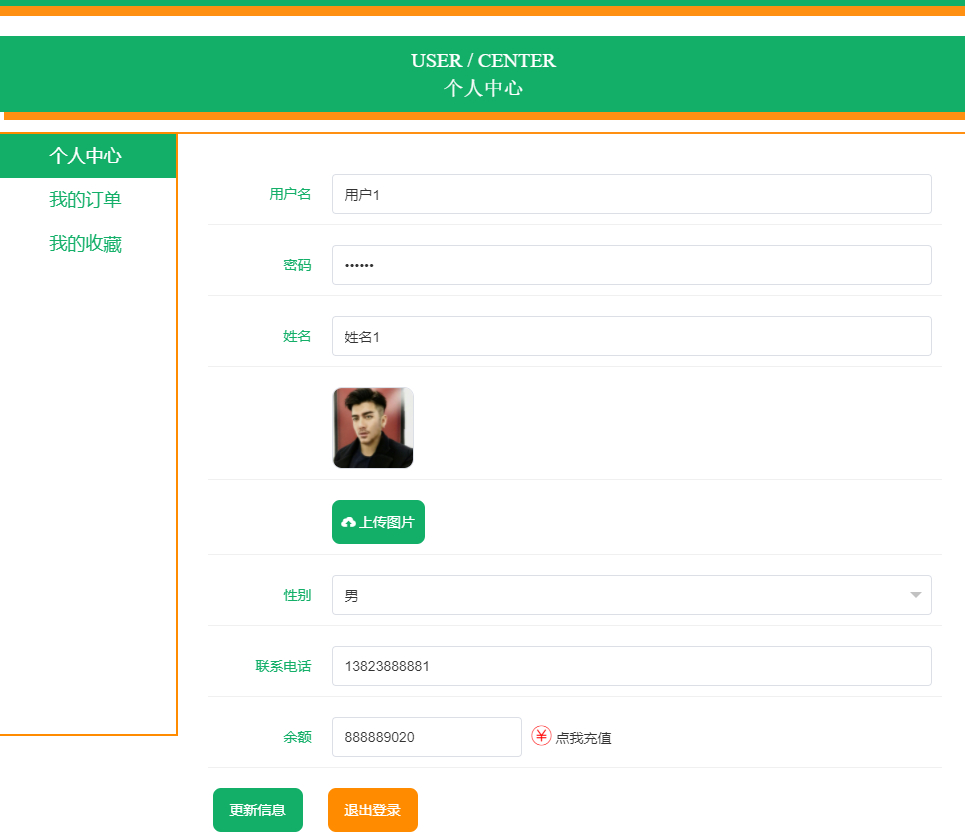
Task: Click the gray dropdown arrow on gender selector
Action: (x=916, y=594)
